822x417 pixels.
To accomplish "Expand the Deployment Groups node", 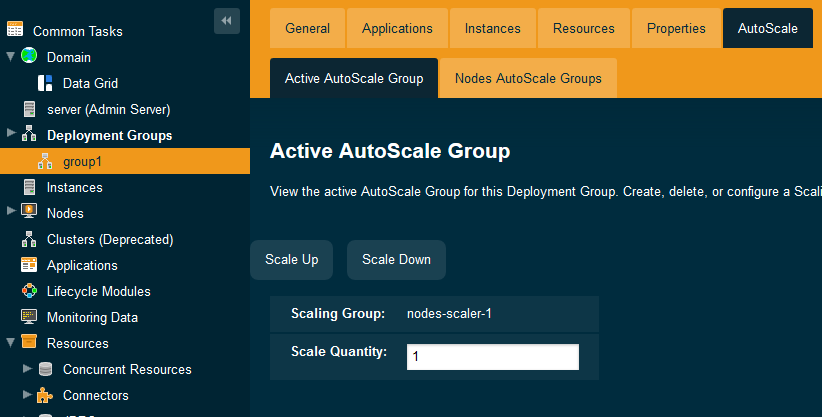I will pos(10,135).
